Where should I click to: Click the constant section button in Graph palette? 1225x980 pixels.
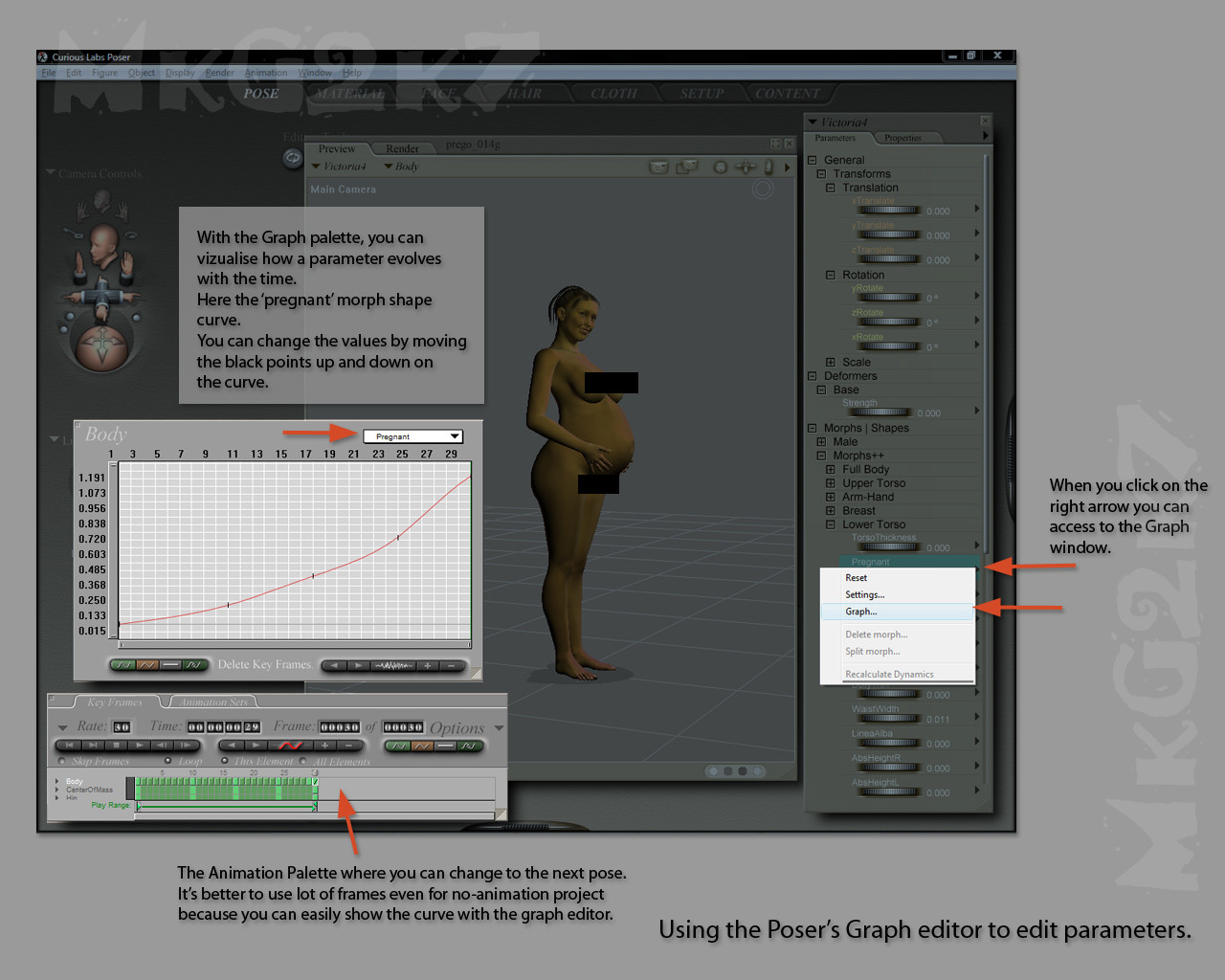(170, 664)
